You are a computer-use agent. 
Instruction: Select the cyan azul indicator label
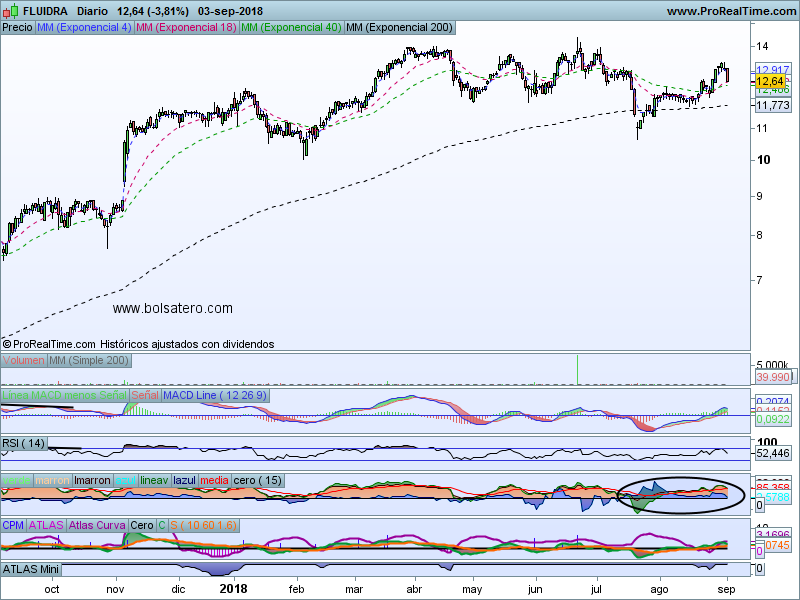click(125, 481)
